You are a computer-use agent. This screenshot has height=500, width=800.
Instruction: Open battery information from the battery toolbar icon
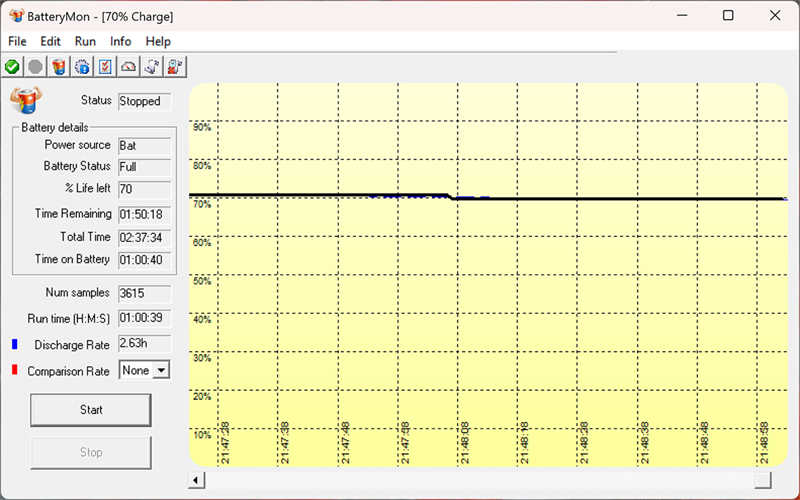(x=59, y=67)
